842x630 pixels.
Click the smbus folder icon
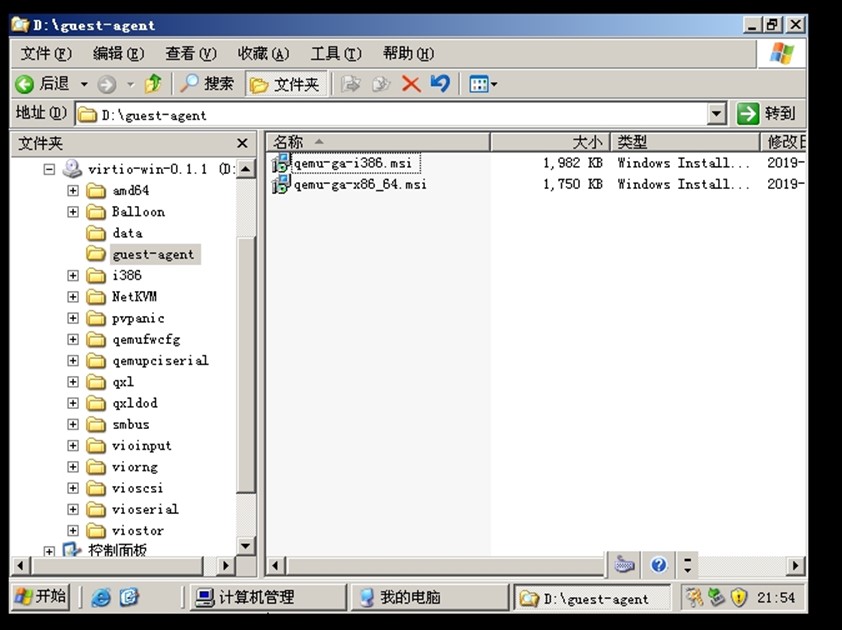point(96,424)
